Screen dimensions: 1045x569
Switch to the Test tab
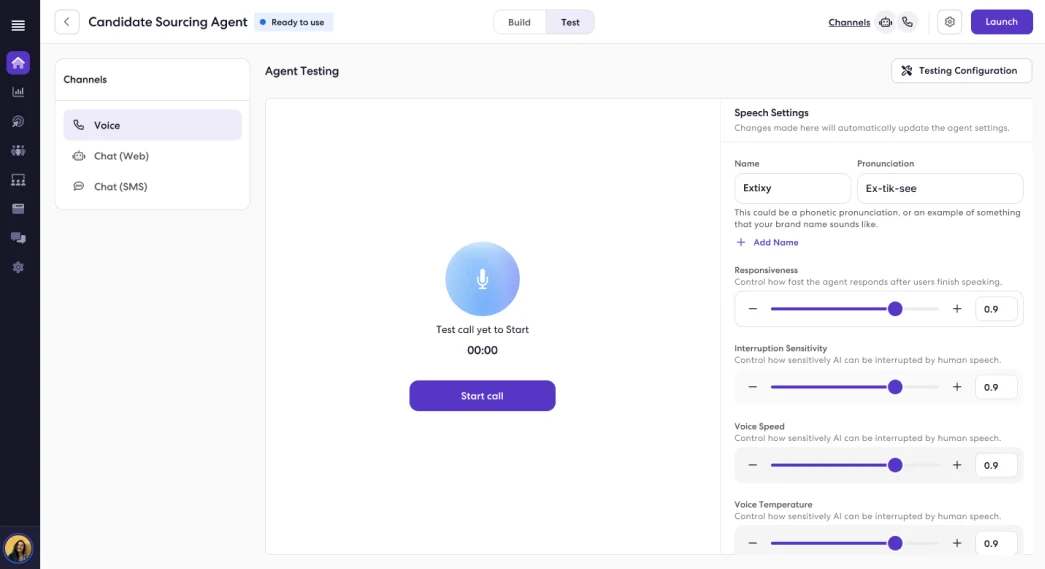pyautogui.click(x=570, y=22)
